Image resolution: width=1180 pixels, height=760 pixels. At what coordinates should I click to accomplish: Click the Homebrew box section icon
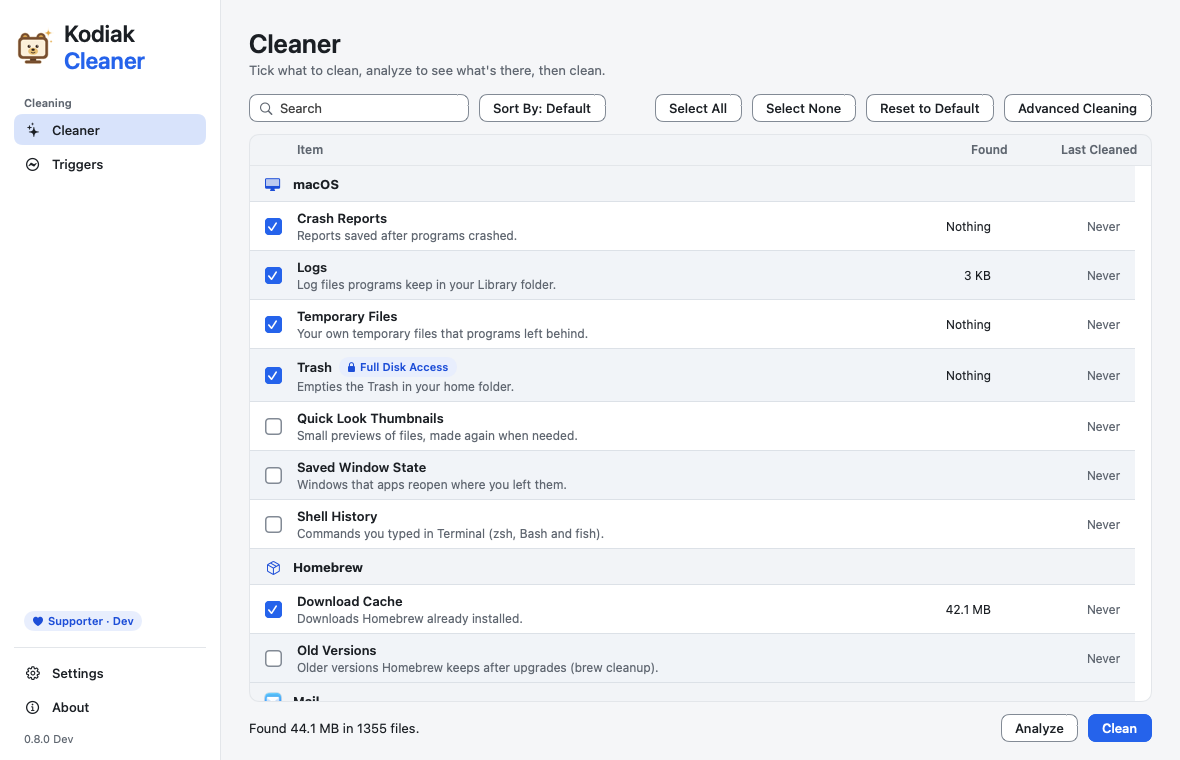point(273,567)
